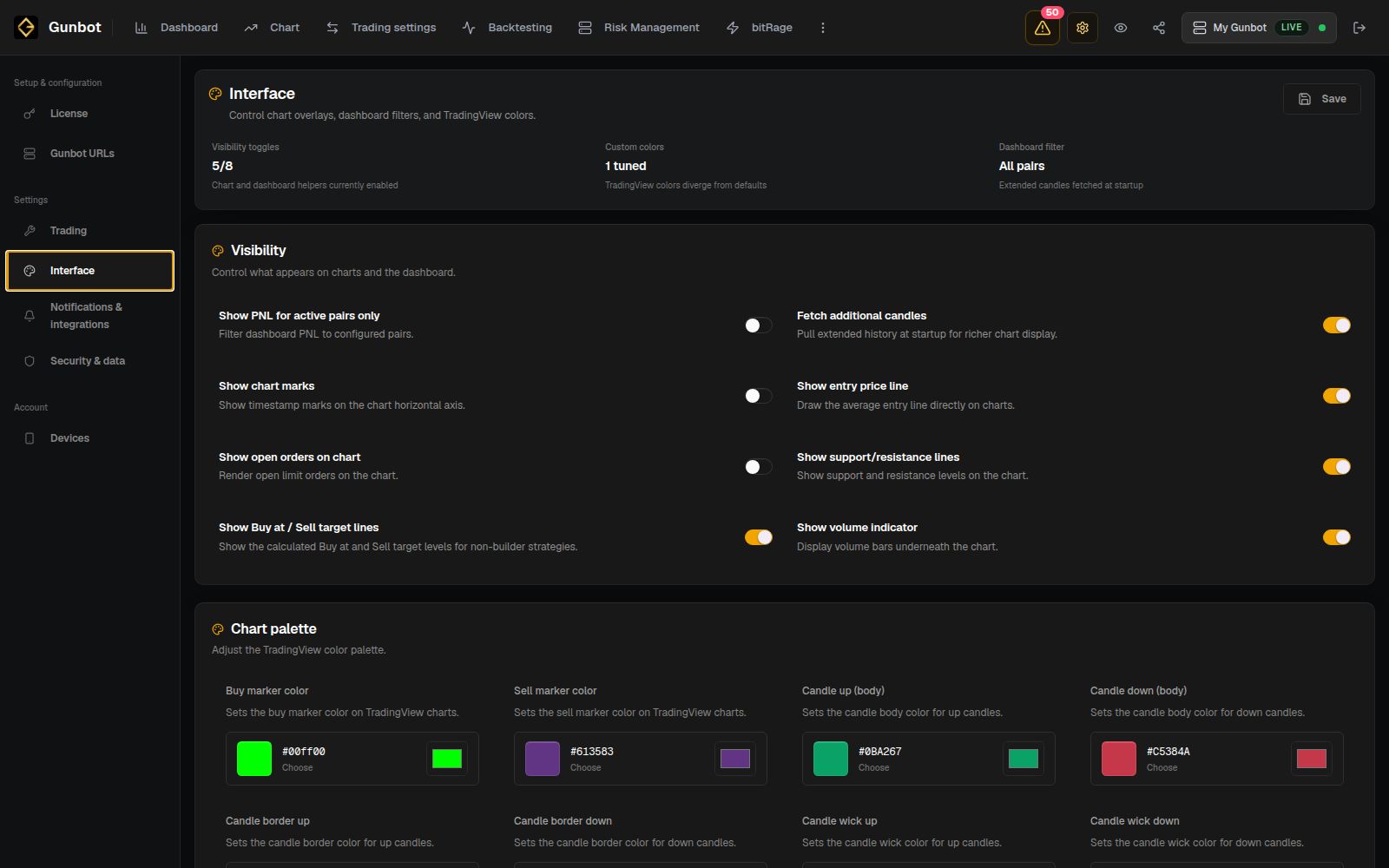1389x868 pixels.
Task: Click the large green Buy marker color swatch
Action: click(254, 759)
